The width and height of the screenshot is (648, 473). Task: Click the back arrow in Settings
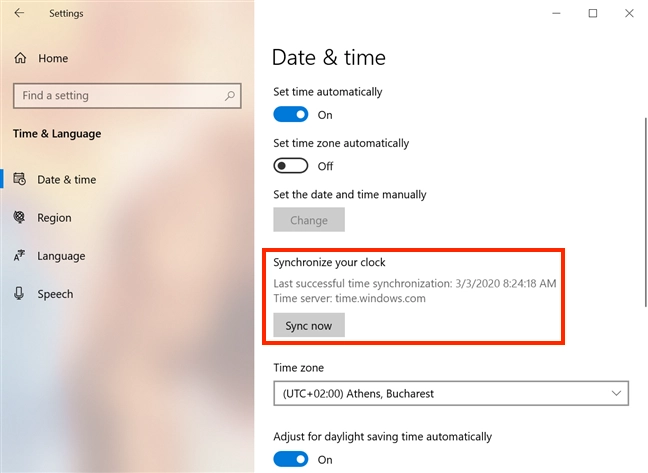[19, 13]
